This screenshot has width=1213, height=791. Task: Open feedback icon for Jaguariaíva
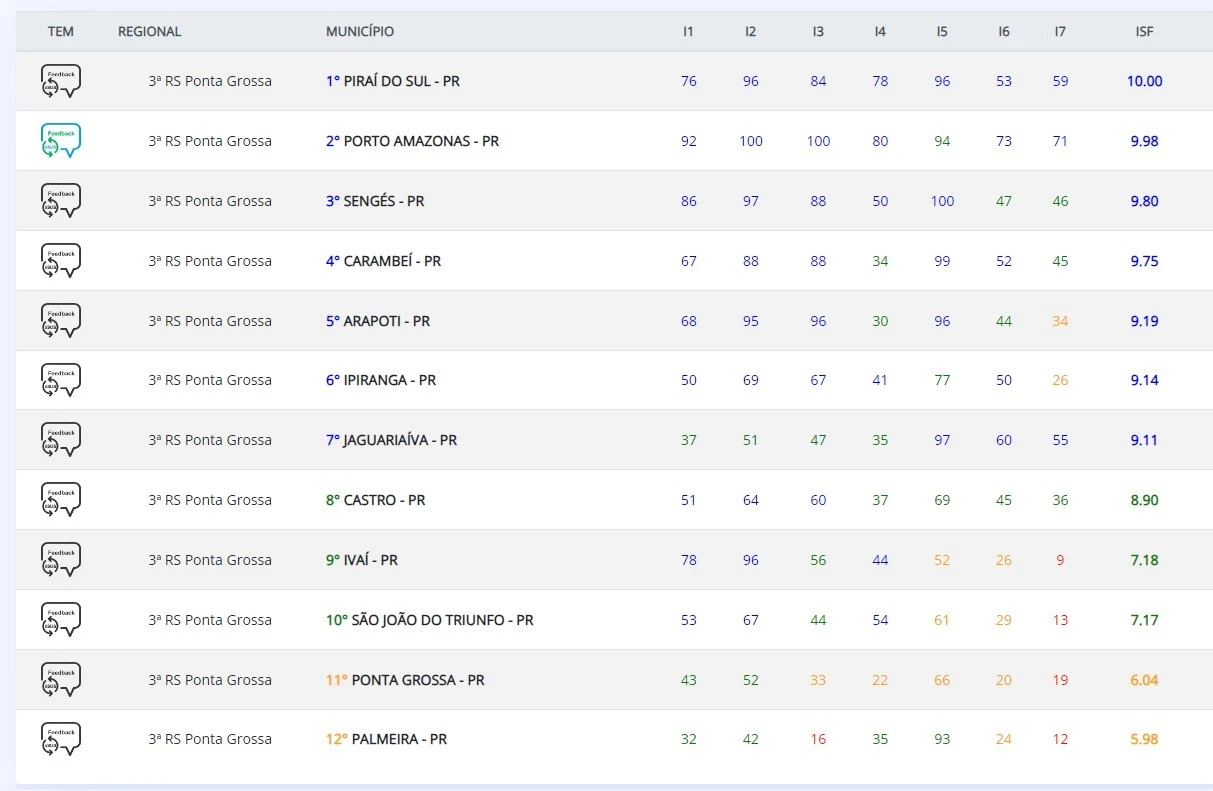coord(60,440)
